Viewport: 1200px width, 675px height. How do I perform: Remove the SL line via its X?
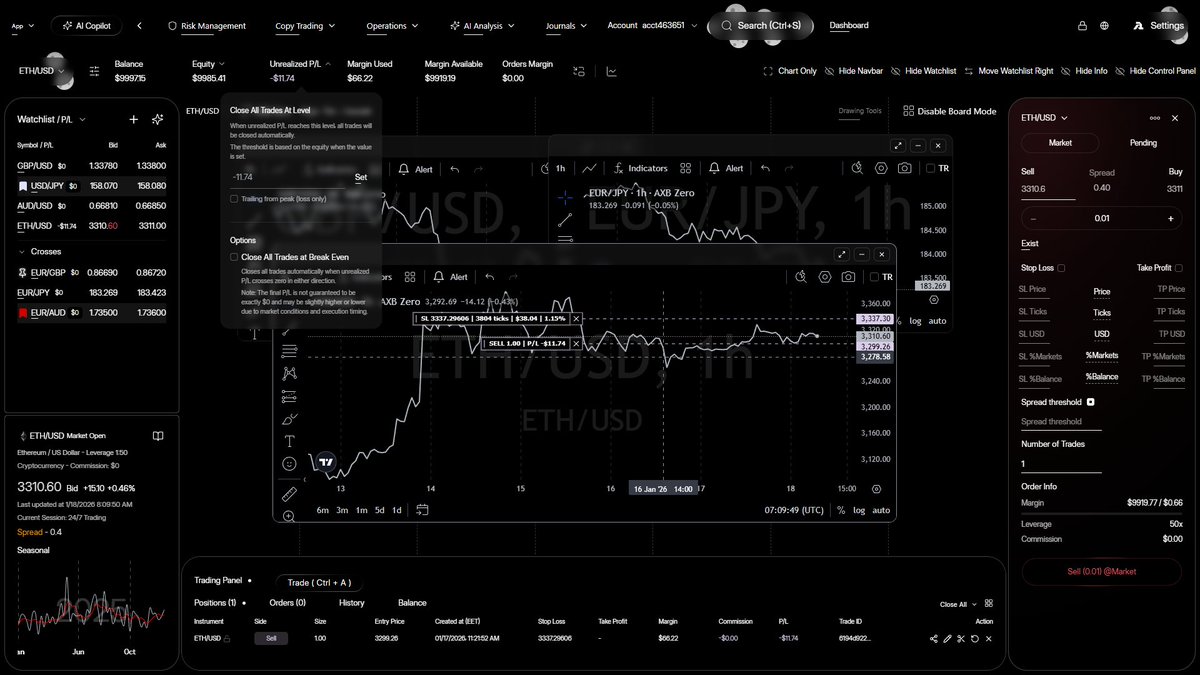pos(577,319)
